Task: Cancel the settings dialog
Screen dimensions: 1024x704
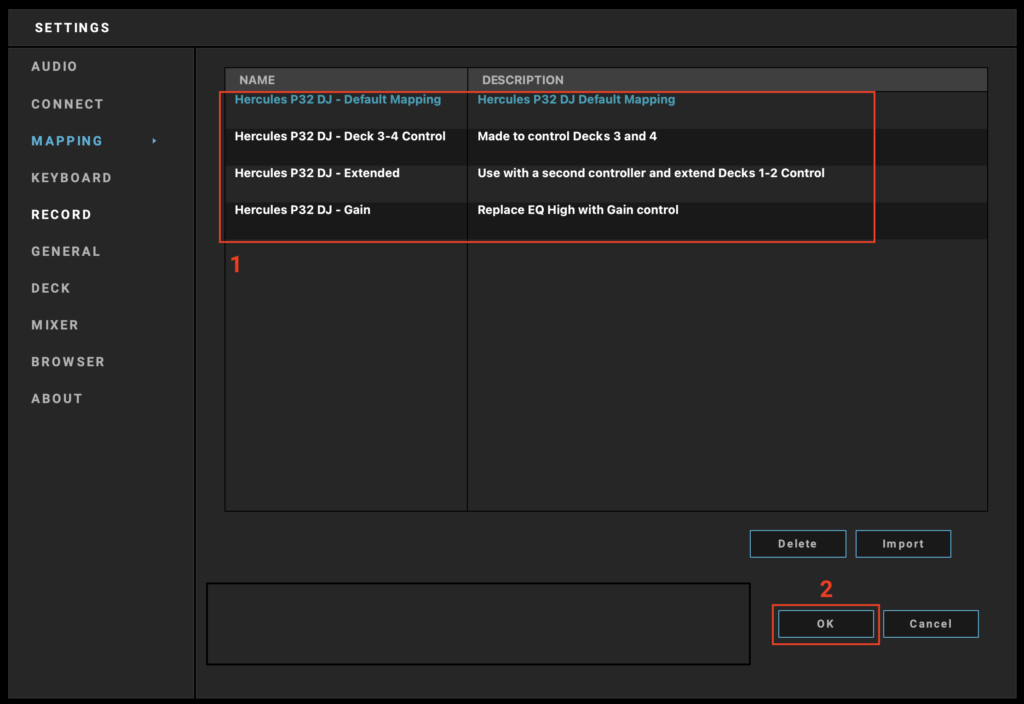Action: click(x=930, y=624)
